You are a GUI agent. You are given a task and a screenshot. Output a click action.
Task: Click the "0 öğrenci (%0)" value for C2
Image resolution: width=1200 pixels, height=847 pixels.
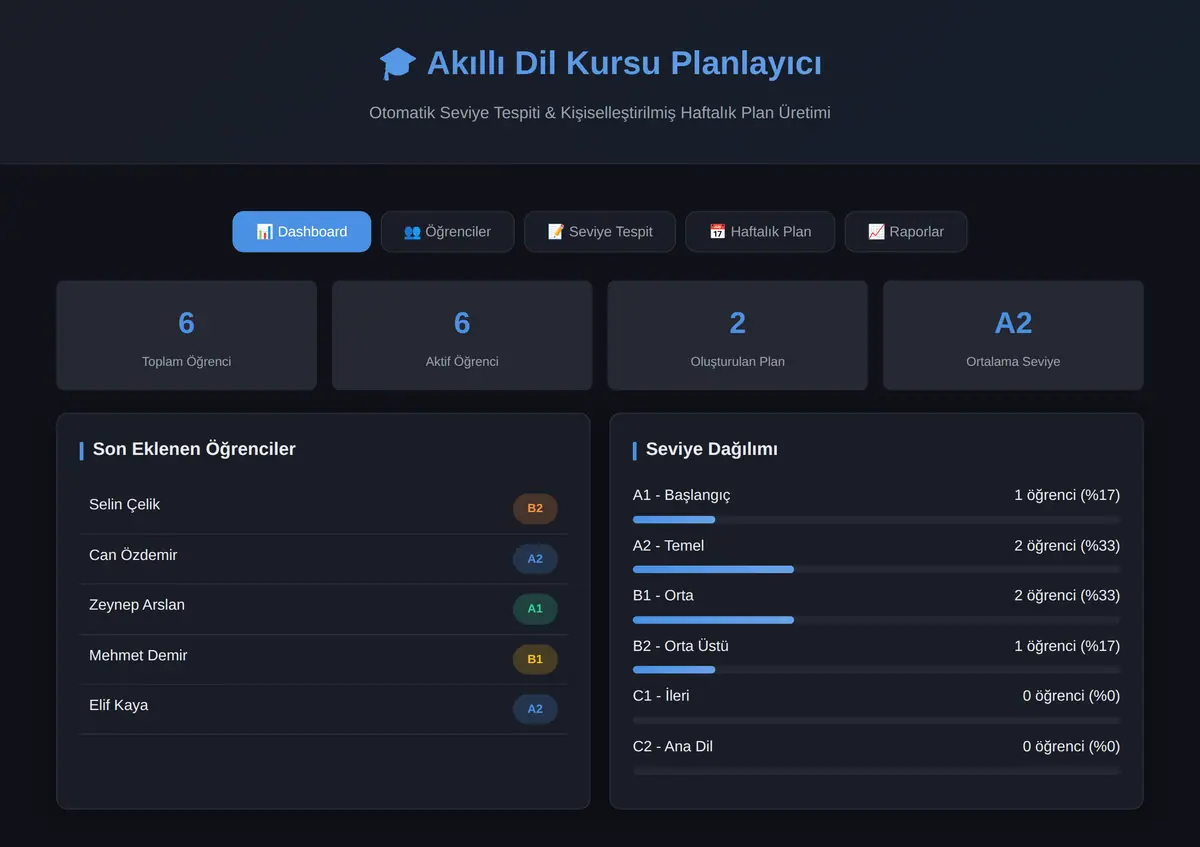(1071, 746)
